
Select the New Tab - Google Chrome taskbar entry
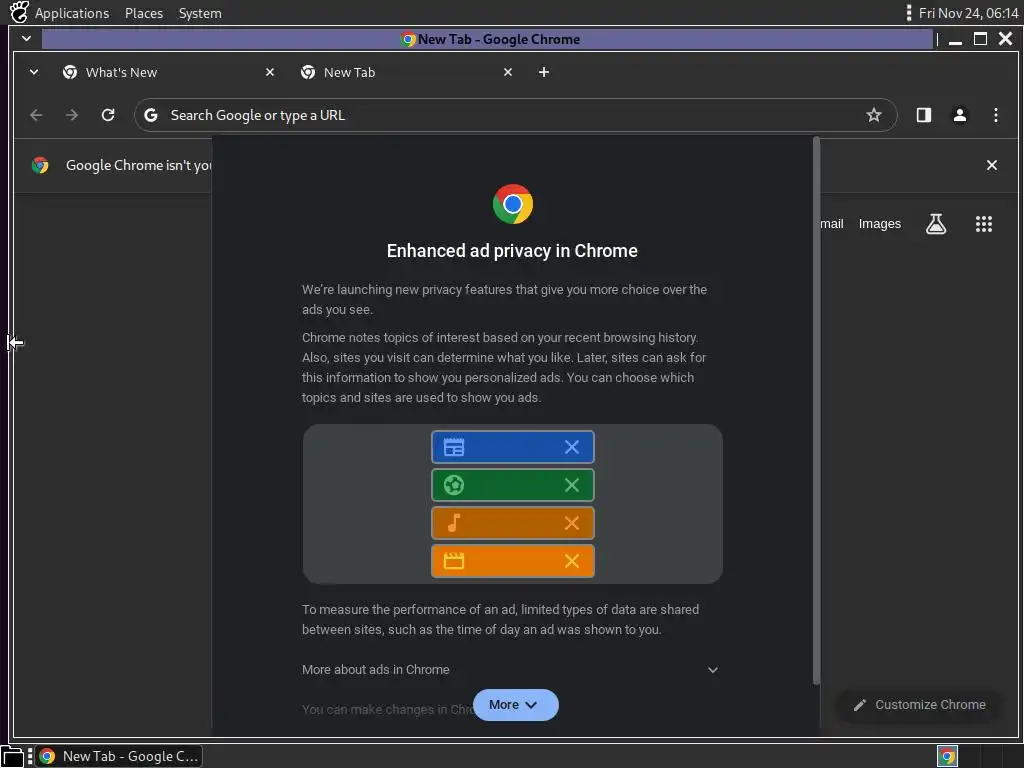pos(120,756)
